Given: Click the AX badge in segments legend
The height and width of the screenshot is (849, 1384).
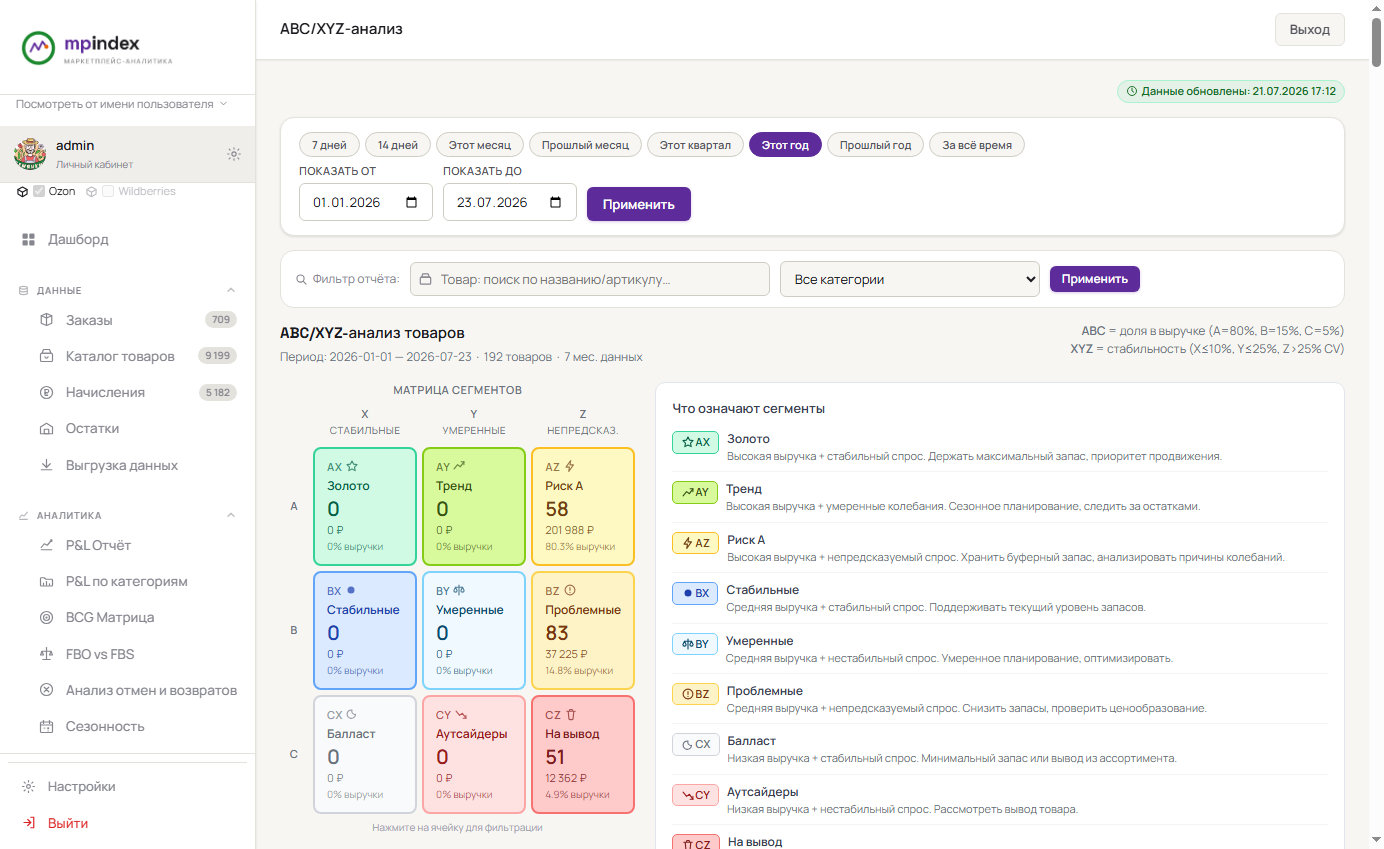Looking at the screenshot, I should point(695,442).
